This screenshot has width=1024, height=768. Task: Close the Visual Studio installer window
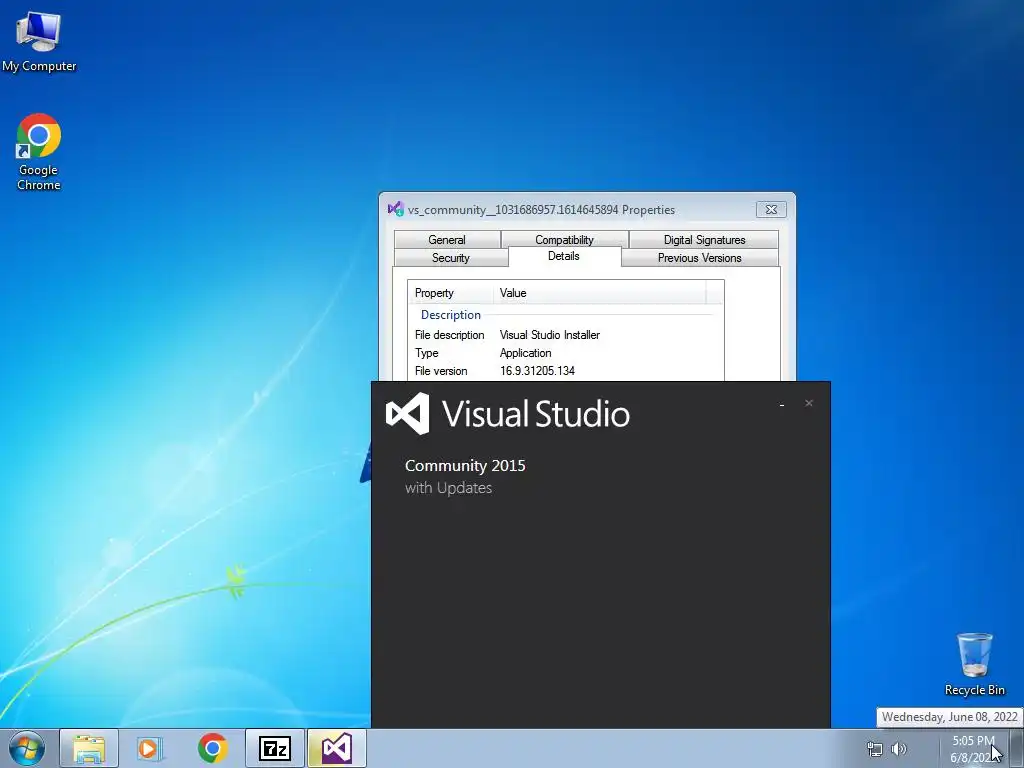(x=808, y=403)
